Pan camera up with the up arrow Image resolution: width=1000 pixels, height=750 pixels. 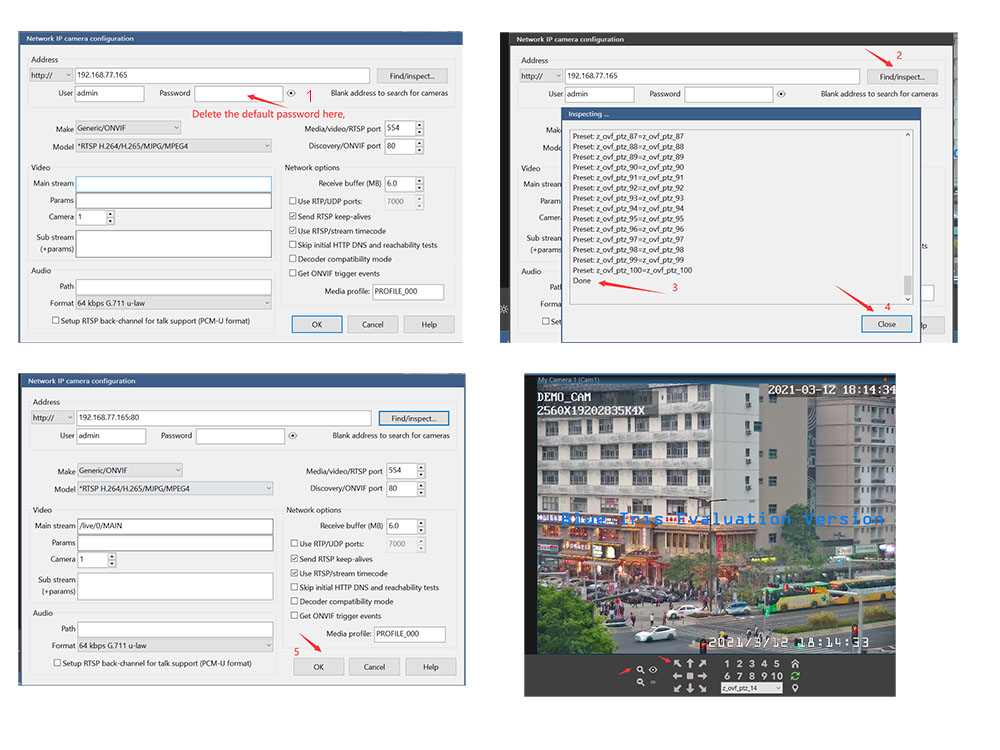[x=690, y=663]
